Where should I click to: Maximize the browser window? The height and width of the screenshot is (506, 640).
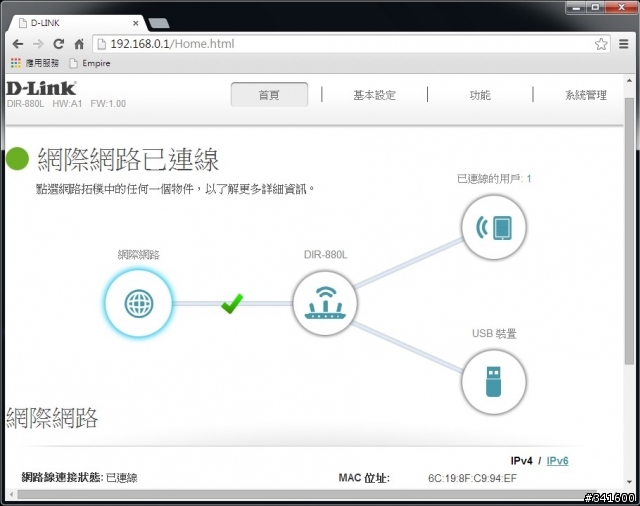[x=596, y=8]
